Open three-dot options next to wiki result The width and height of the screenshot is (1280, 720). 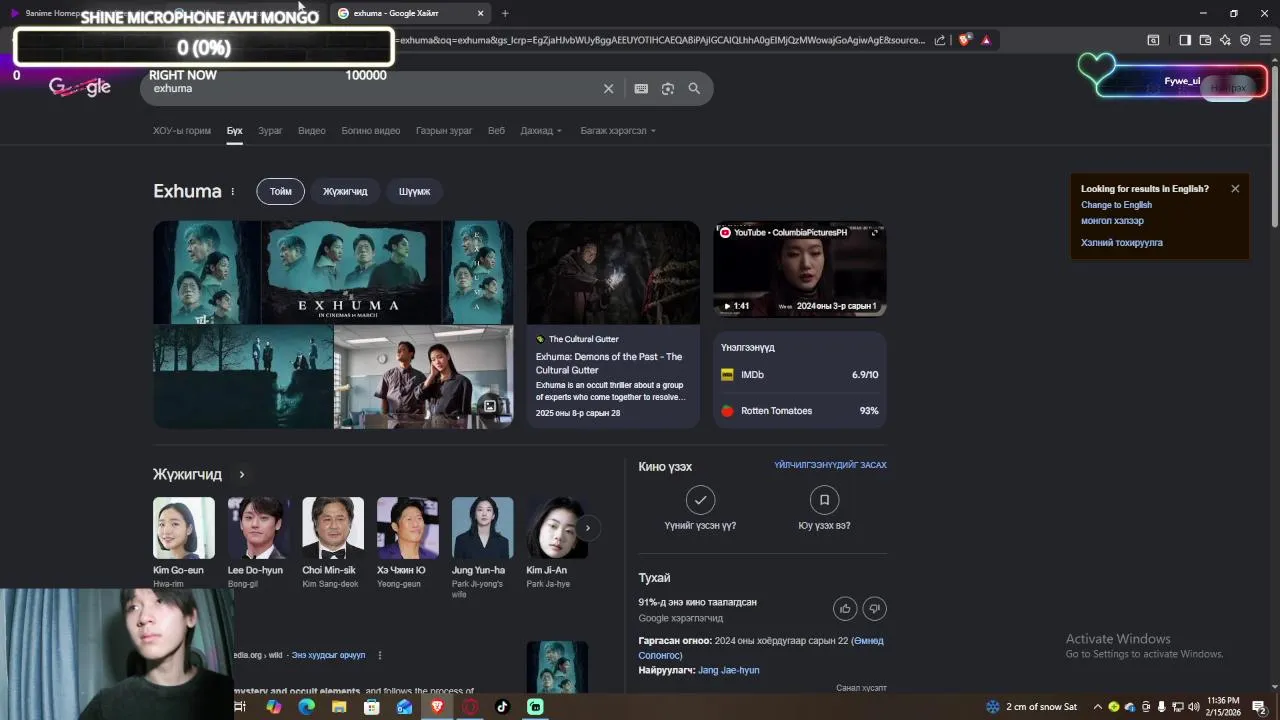pos(380,655)
